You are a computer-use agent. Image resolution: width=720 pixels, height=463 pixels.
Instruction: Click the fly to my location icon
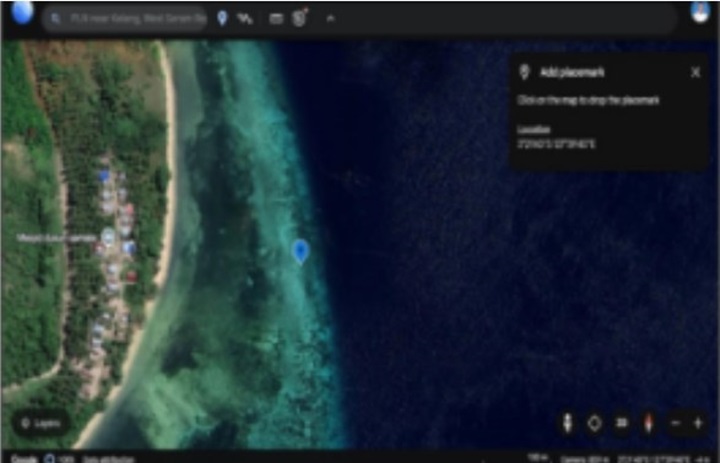pyautogui.click(x=594, y=423)
